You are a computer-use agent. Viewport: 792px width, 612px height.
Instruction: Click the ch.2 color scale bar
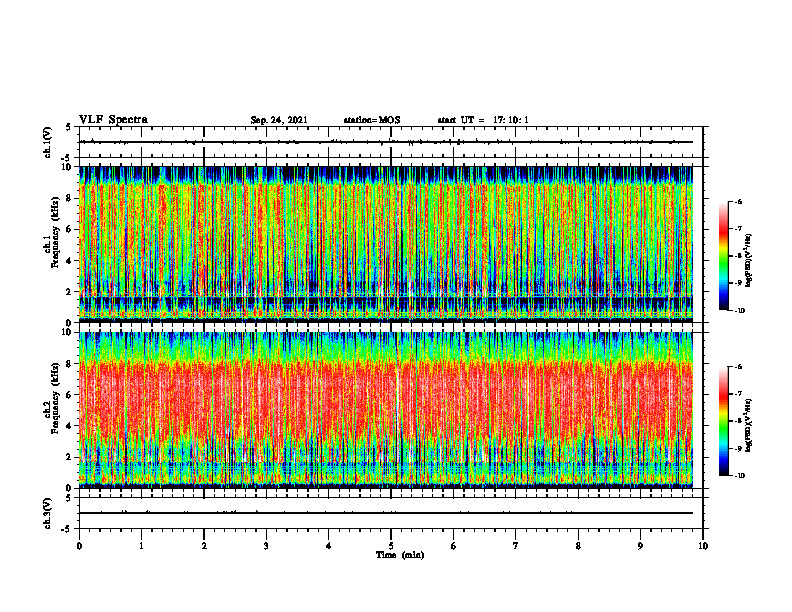[723, 421]
